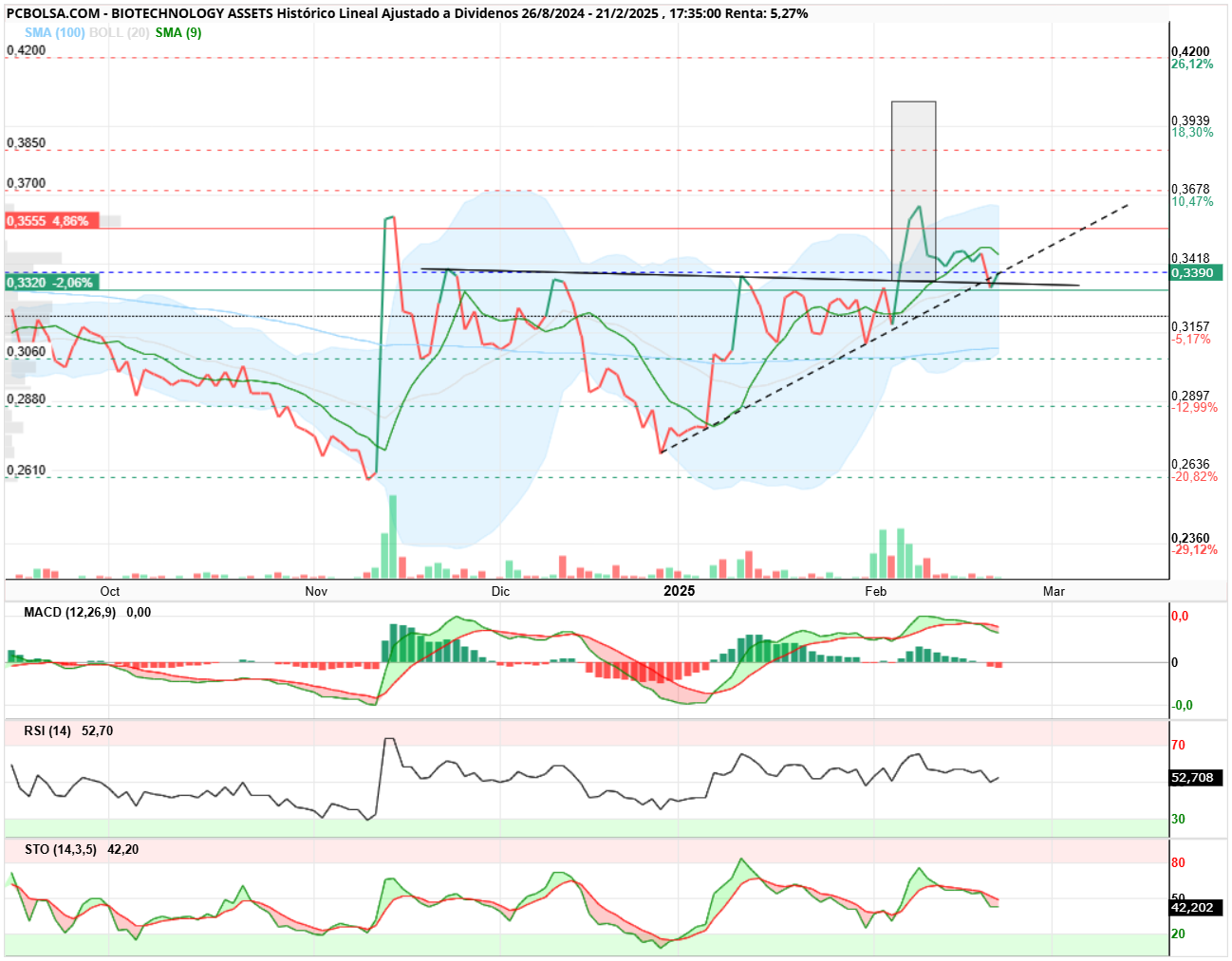Click the green 0,3320 -2,06% price tag
The width and height of the screenshot is (1232, 961).
[50, 282]
